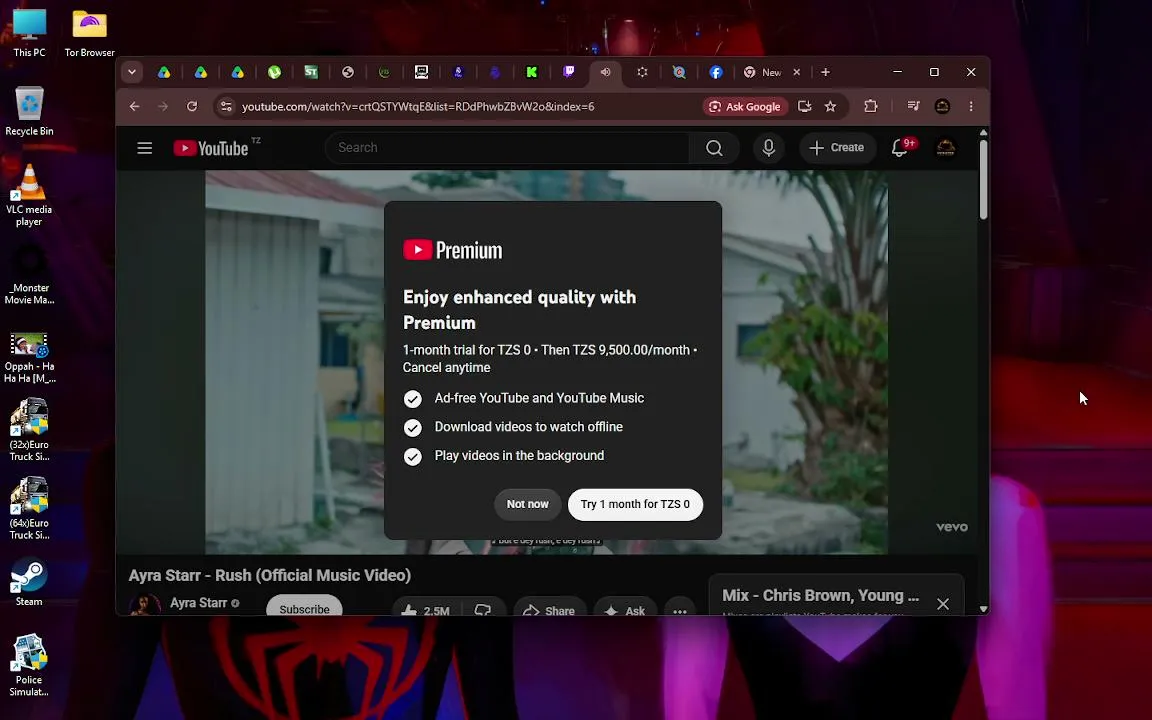The image size is (1152, 720).
Task: Dismiss Premium offer with Not now
Action: [x=528, y=504]
